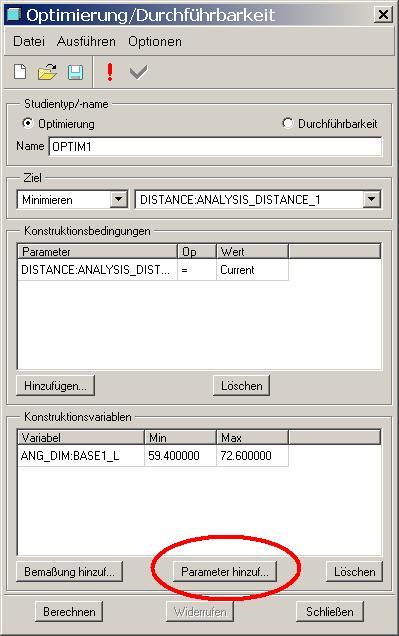The height and width of the screenshot is (636, 399).
Task: Click Hinzufügen... under Konstruktionsbedingungen
Action: [x=55, y=385]
